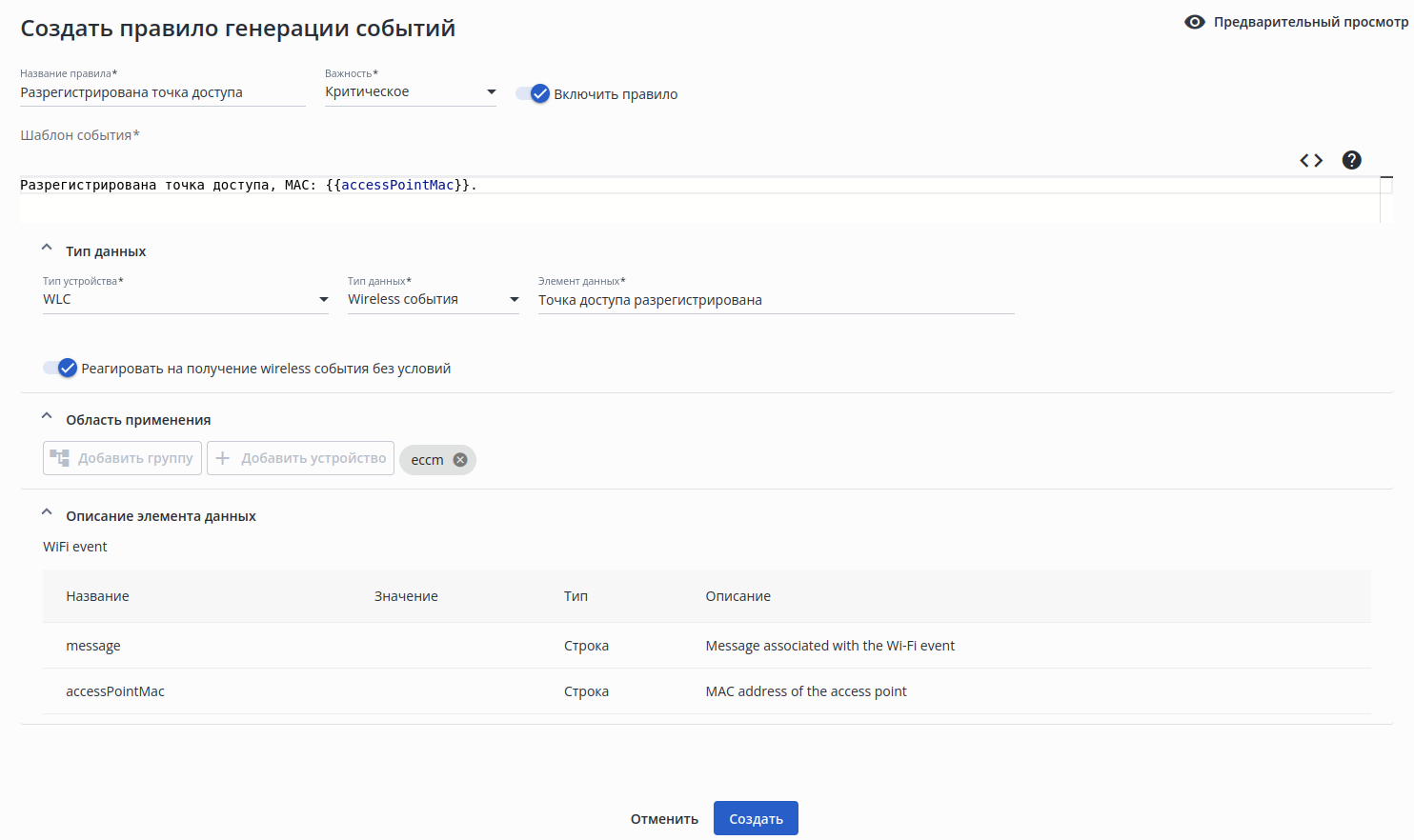Open the Тип устройства dropdown

pos(185,299)
